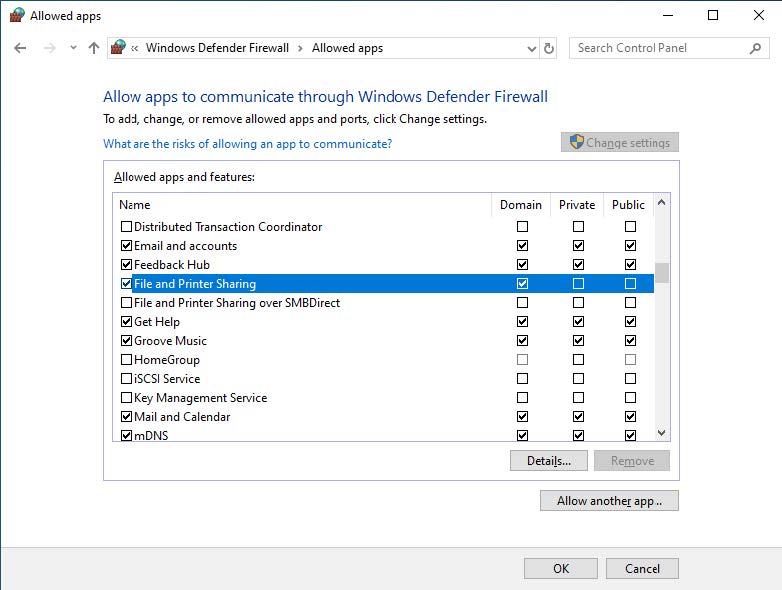Click the Domain column header

click(521, 205)
